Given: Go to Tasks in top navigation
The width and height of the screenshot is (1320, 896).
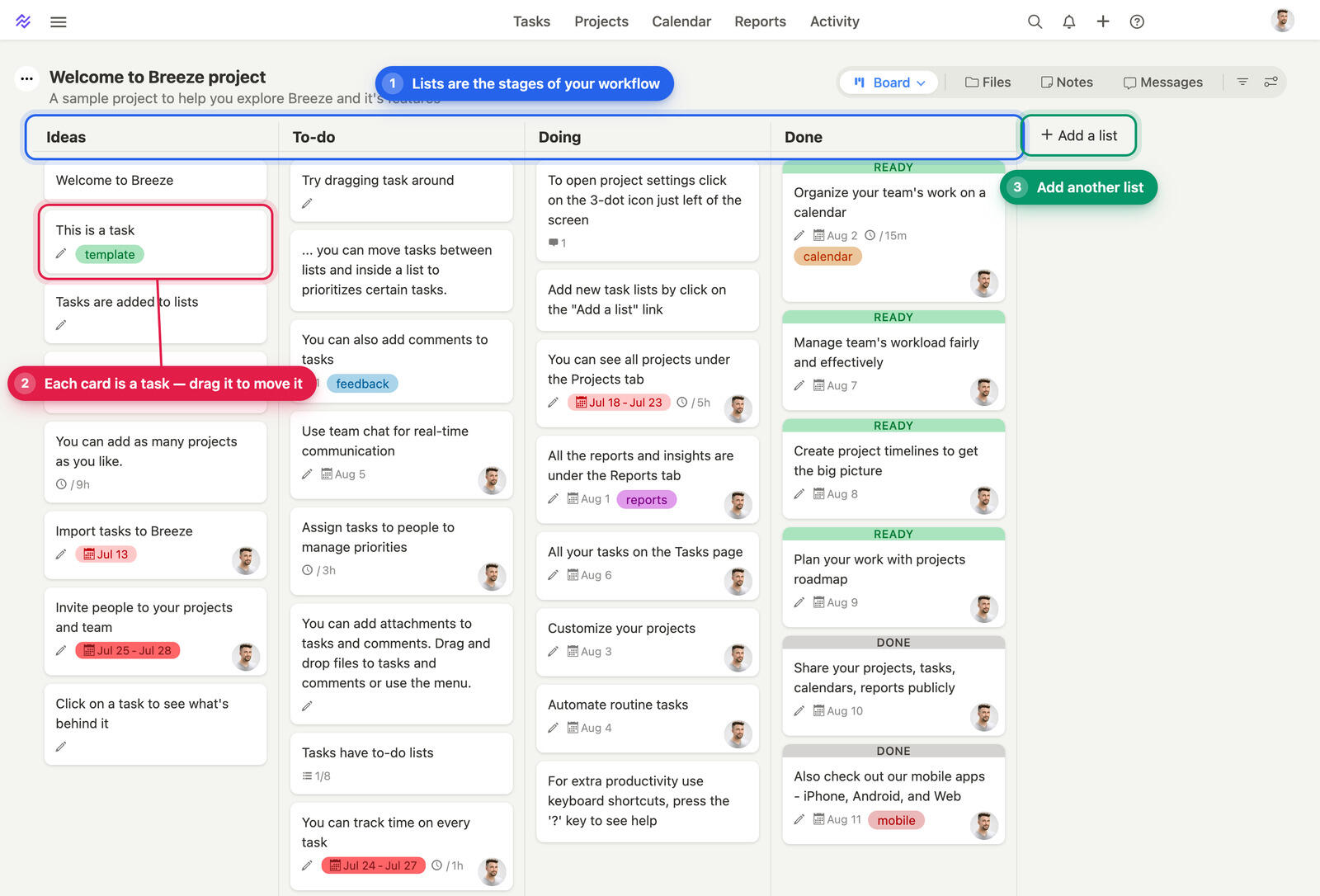Looking at the screenshot, I should click(x=531, y=21).
